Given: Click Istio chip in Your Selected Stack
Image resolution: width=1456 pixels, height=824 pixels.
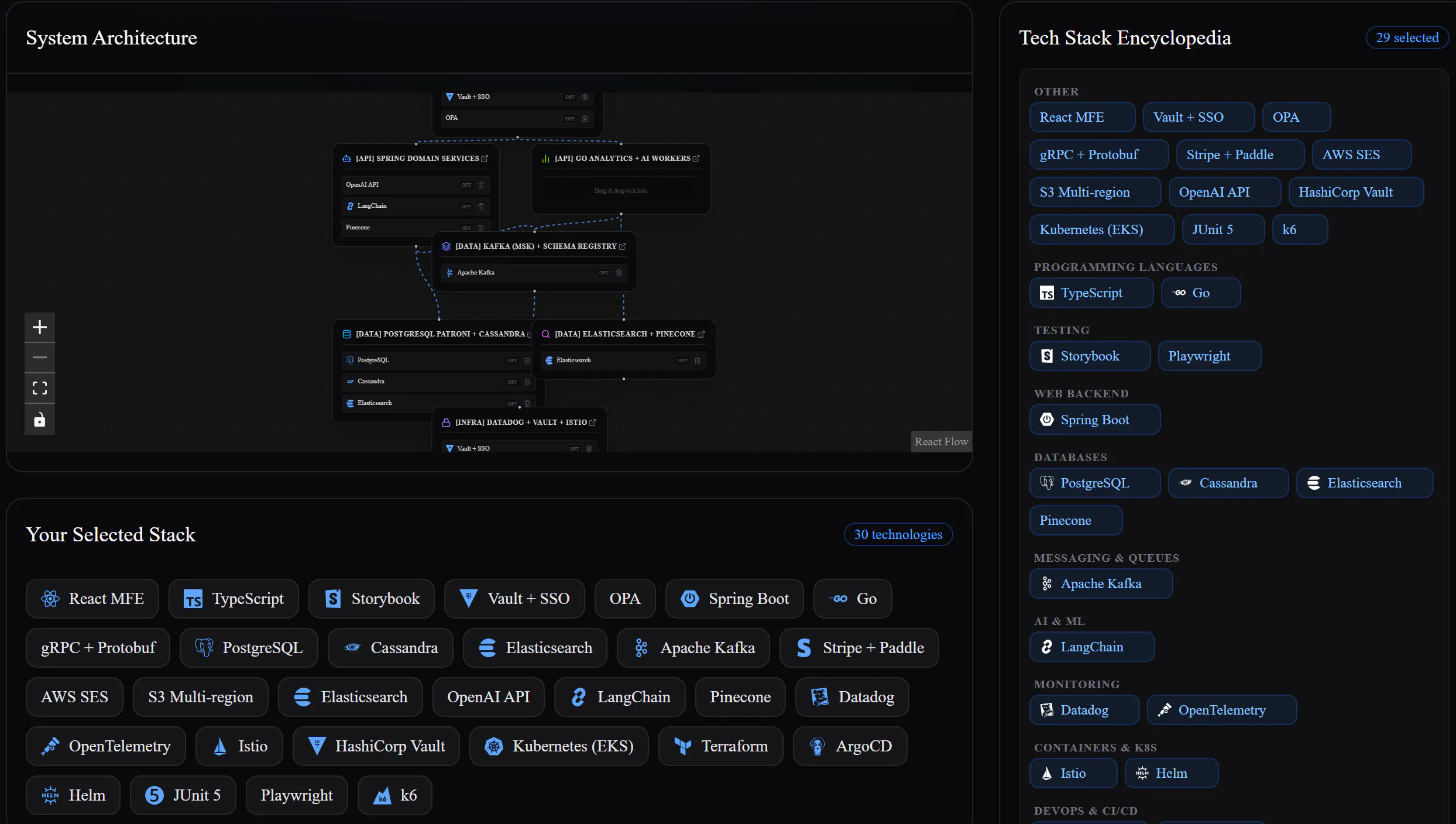Looking at the screenshot, I should [x=239, y=746].
